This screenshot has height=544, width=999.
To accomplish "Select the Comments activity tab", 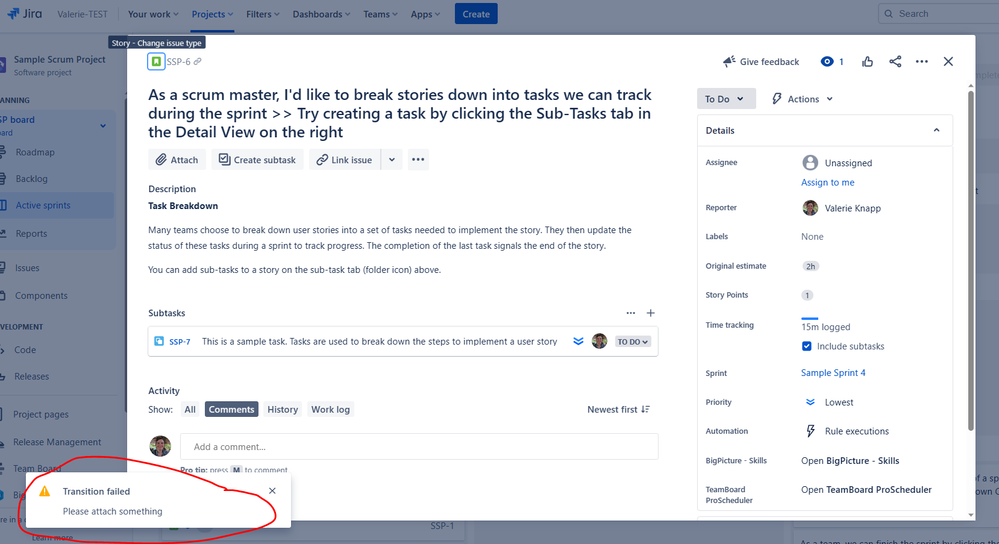I will click(231, 410).
